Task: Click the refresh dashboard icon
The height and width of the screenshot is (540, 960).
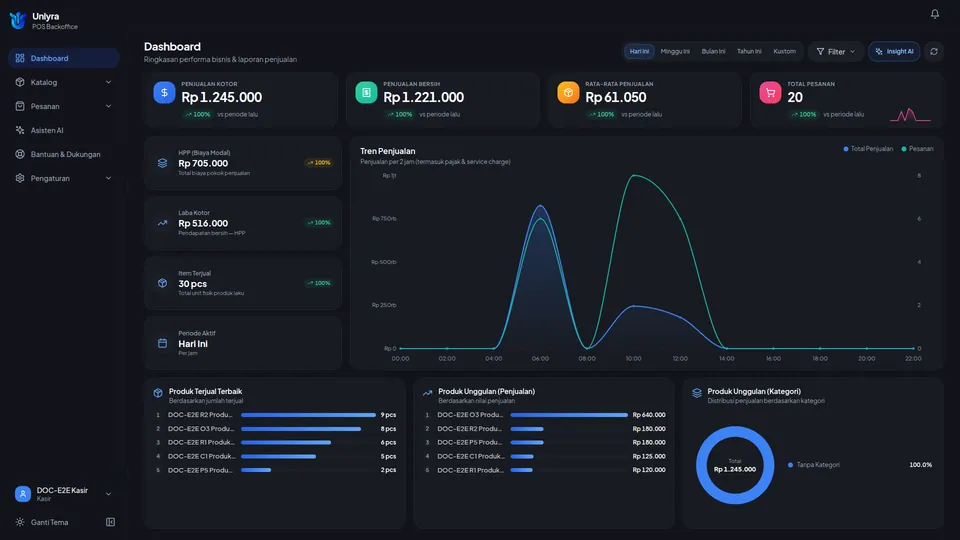Action: coord(934,51)
